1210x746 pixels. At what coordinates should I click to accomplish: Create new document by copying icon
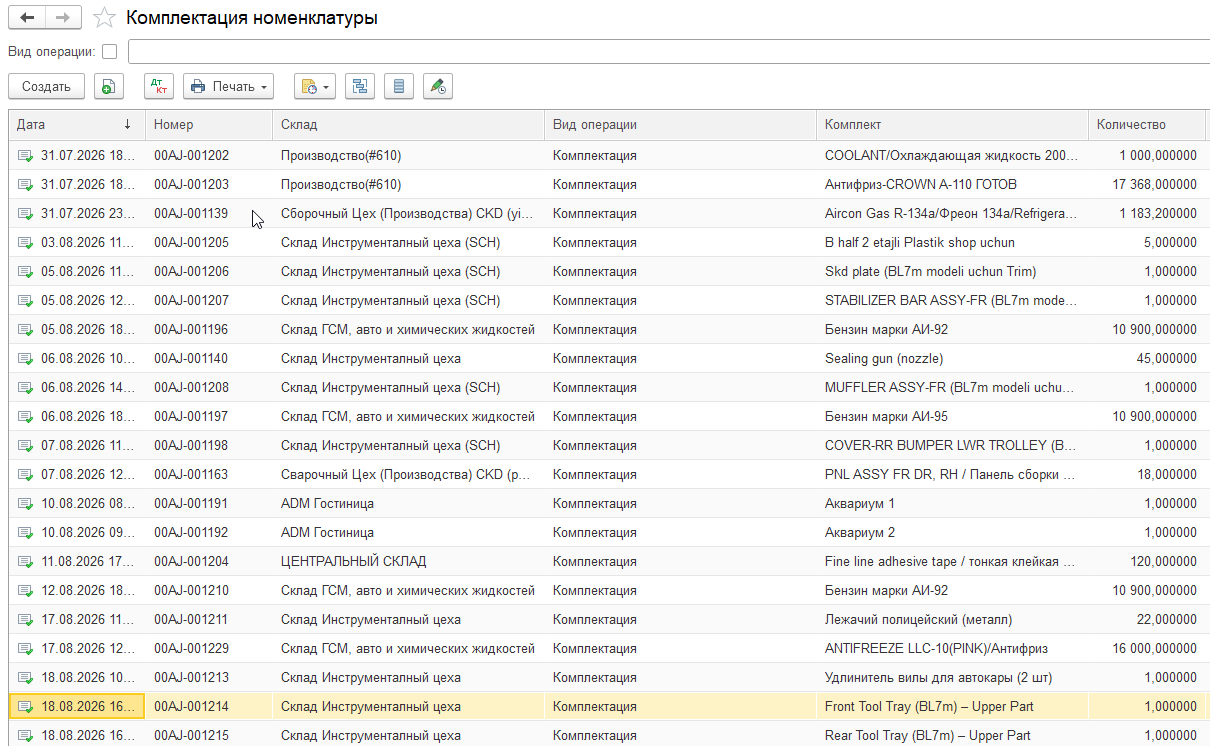pyautogui.click(x=109, y=87)
